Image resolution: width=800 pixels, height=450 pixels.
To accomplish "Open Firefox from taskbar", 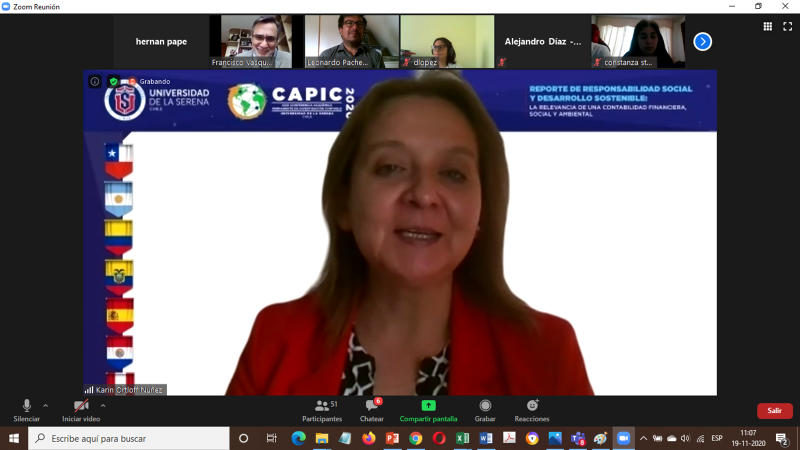I will (x=368, y=438).
